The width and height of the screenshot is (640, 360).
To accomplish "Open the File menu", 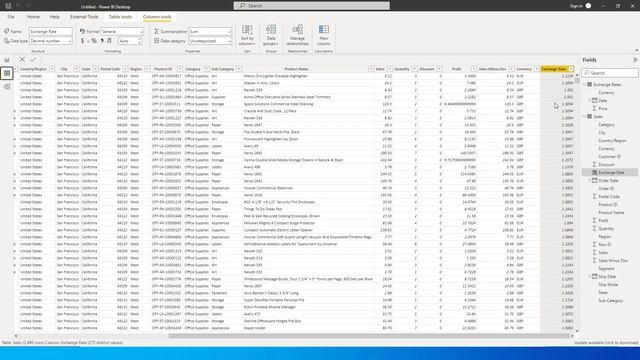I will [x=11, y=17].
